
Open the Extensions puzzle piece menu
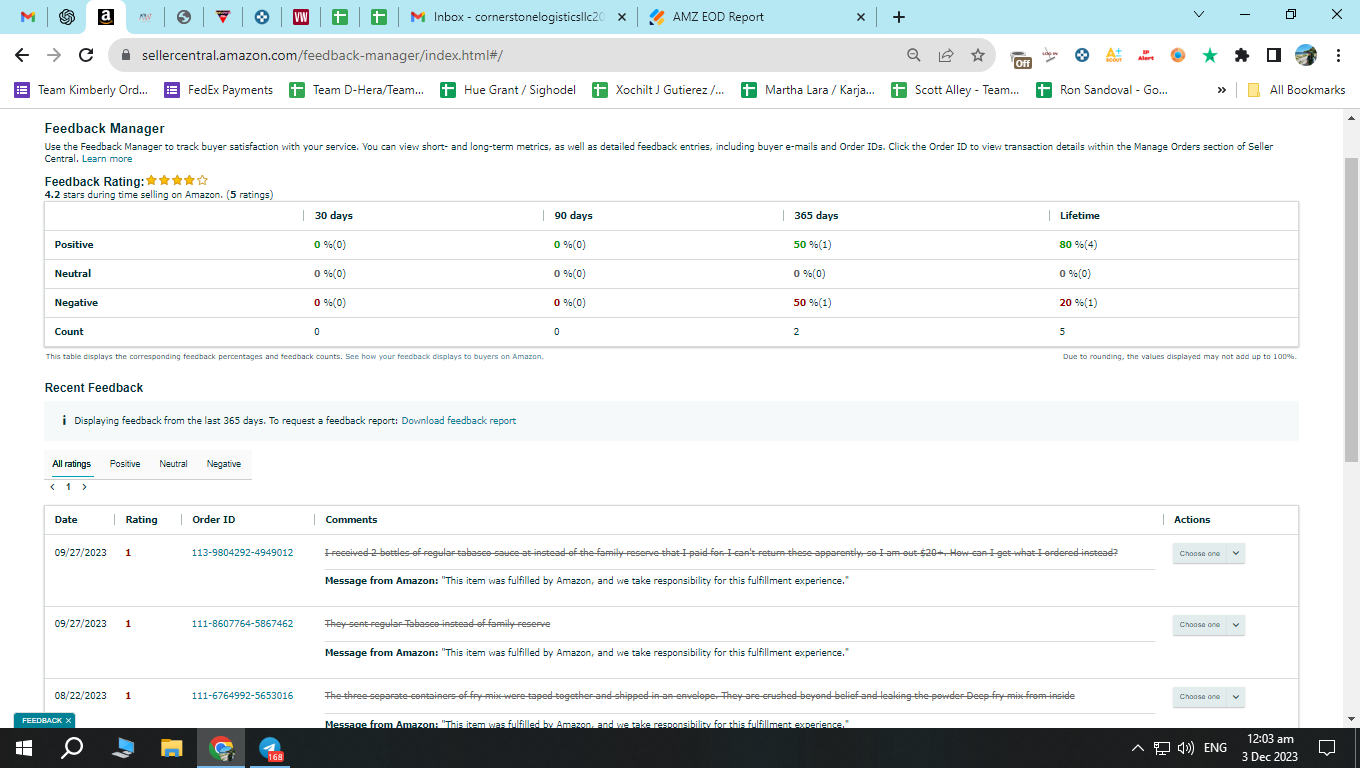1242,55
